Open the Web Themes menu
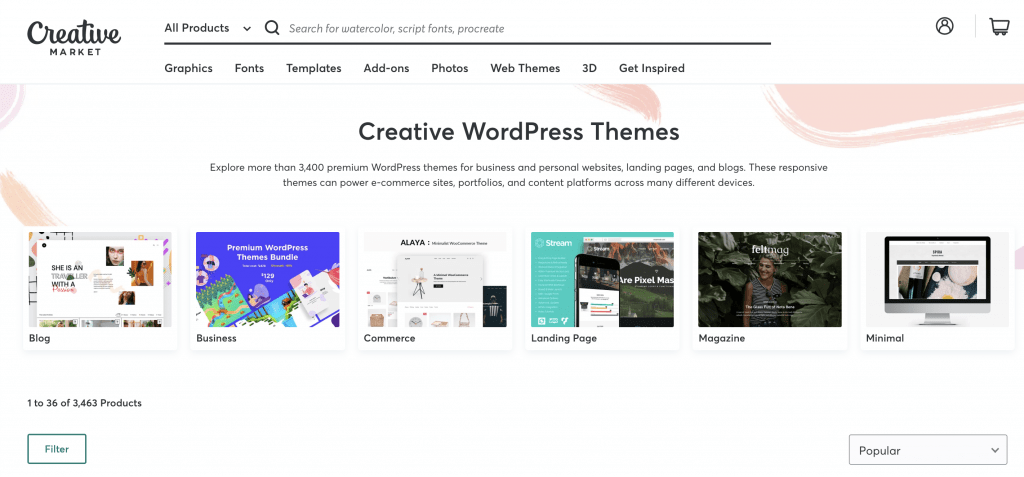 point(525,68)
